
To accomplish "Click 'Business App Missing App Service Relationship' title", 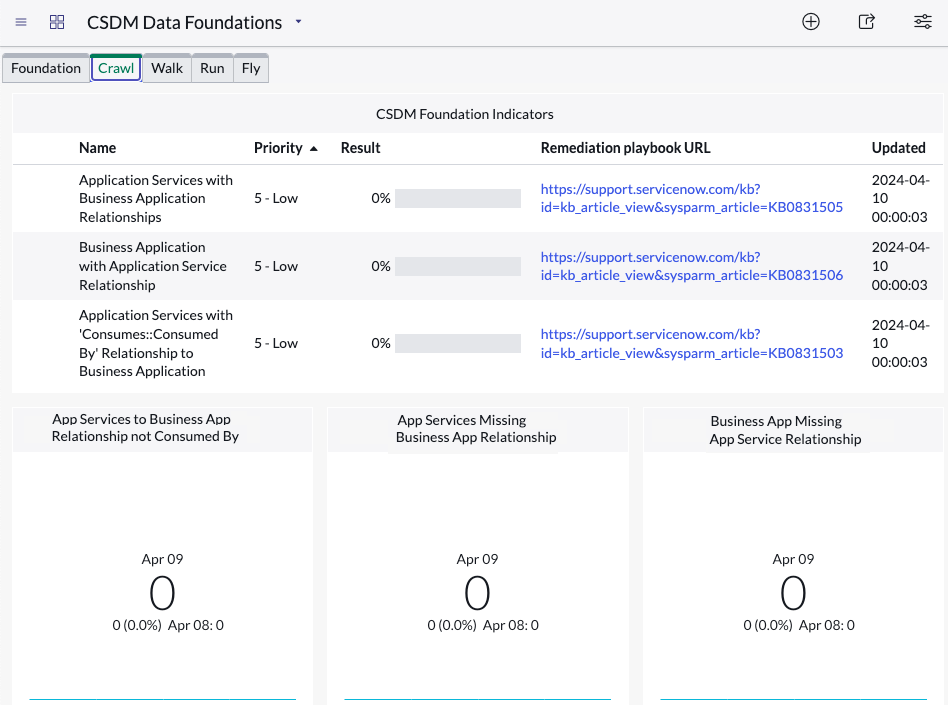I will pyautogui.click(x=785, y=430).
